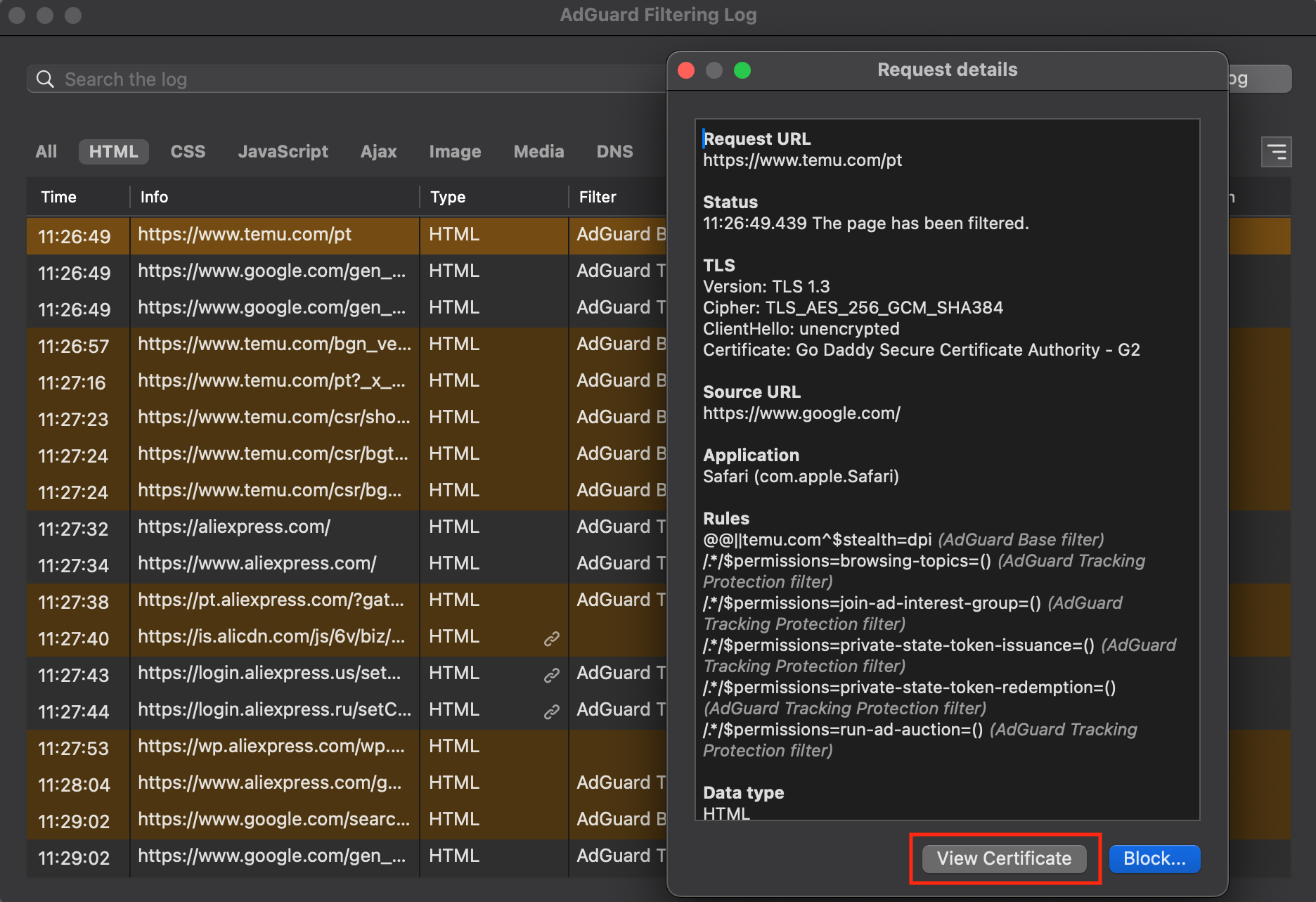Image resolution: width=1316 pixels, height=902 pixels.
Task: Click the View Certificate button
Action: 1005,858
